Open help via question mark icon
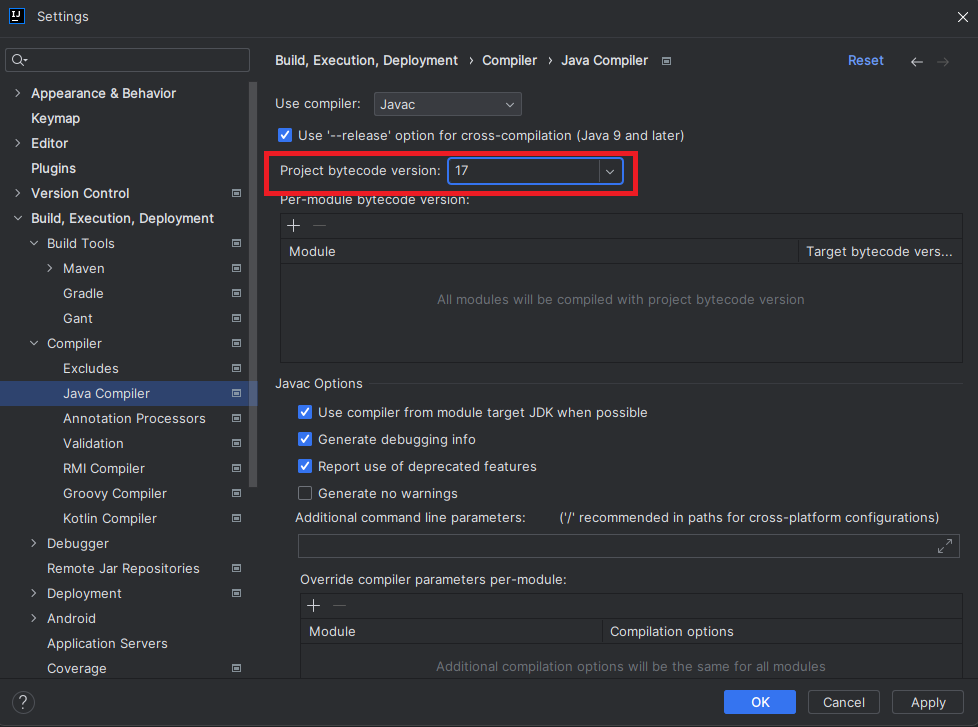The image size is (978, 727). point(23,703)
